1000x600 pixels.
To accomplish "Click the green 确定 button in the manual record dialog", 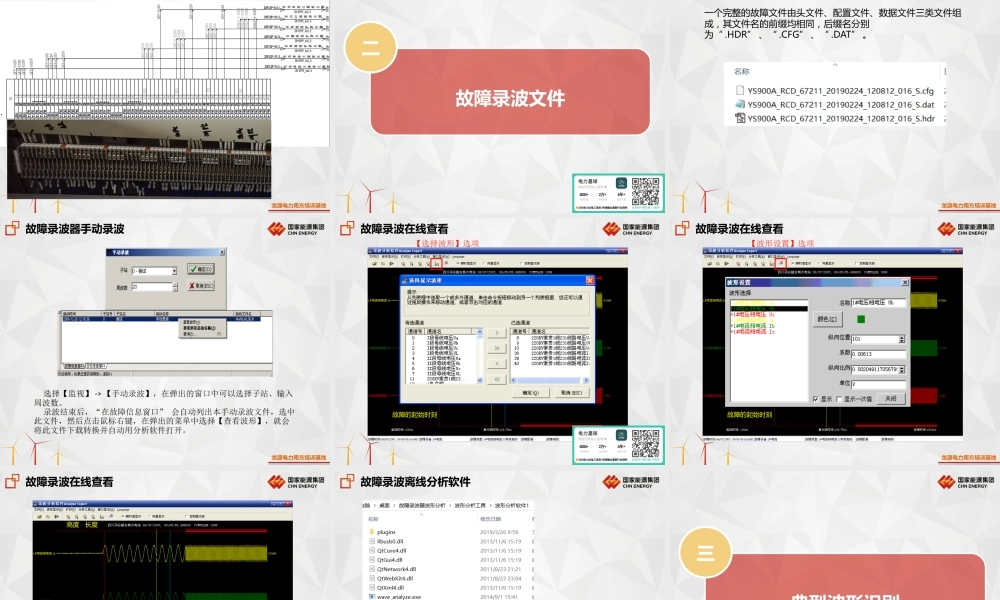I will tap(200, 269).
